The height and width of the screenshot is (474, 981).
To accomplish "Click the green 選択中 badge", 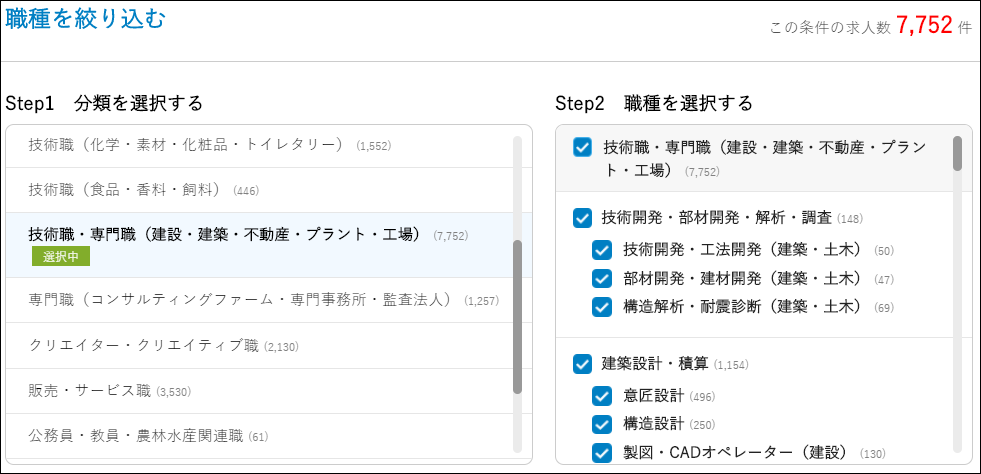I will 60,257.
